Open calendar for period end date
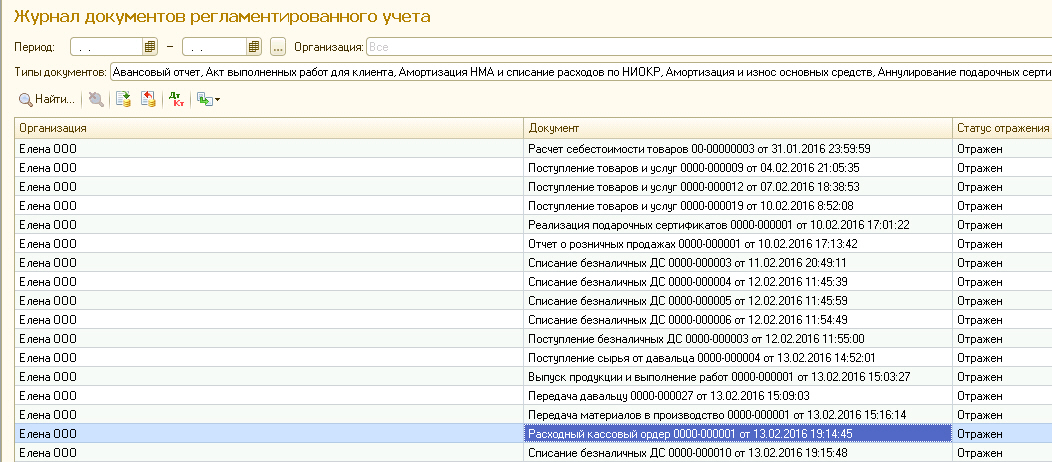The height and width of the screenshot is (462, 1052). (x=254, y=47)
